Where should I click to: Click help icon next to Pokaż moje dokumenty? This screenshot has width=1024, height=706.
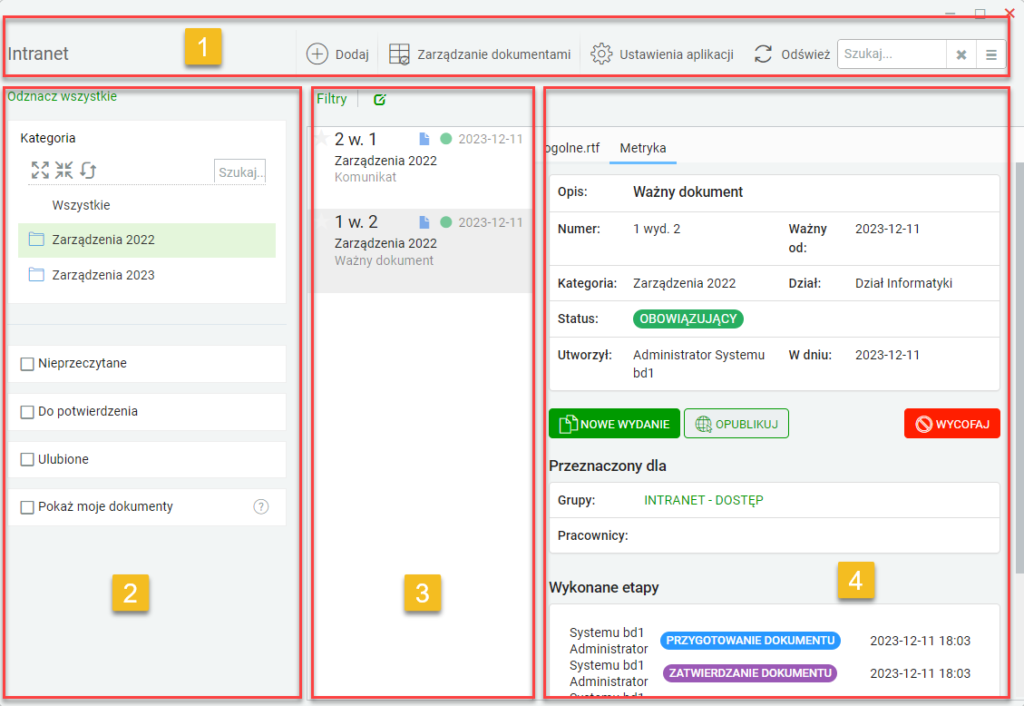[261, 507]
